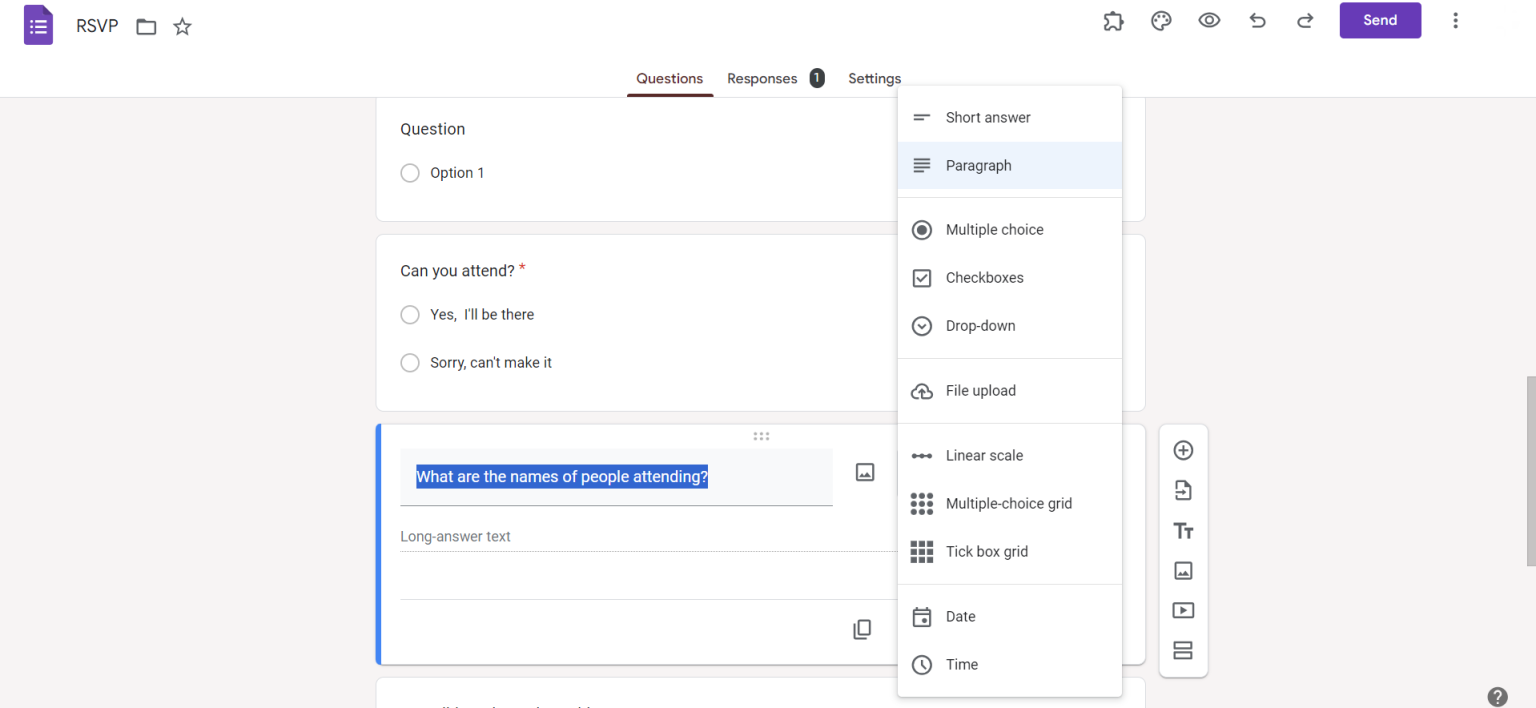Select the Option 1 radio button
1536x708 pixels.
(x=410, y=173)
